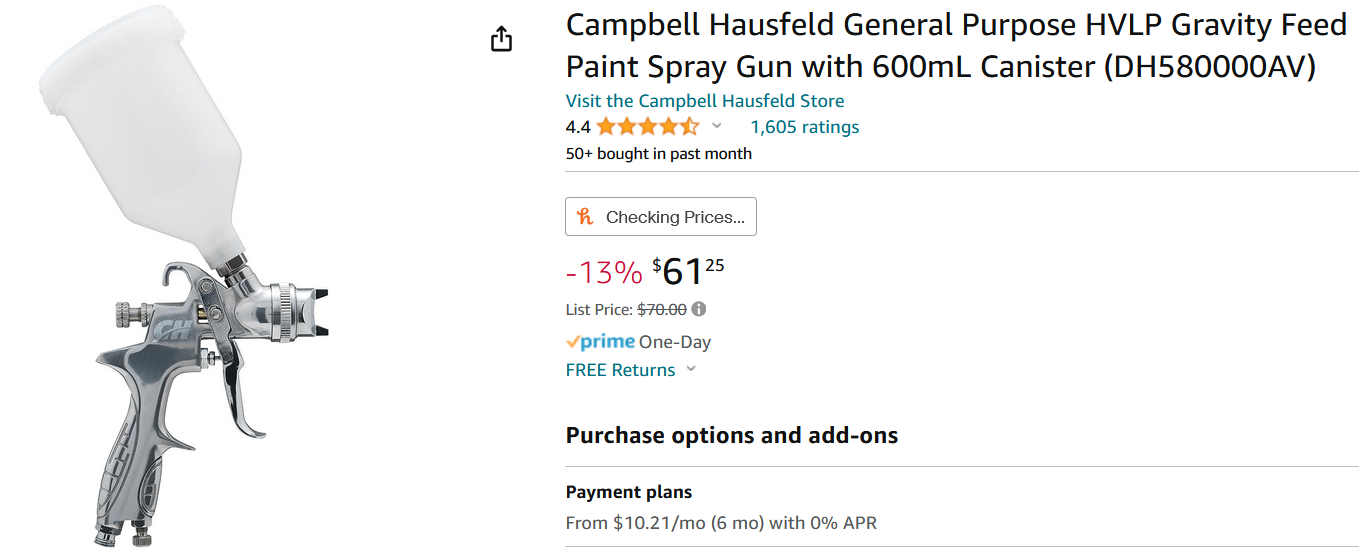Click the info icon beside the List Price
The image size is (1359, 559).
699,309
